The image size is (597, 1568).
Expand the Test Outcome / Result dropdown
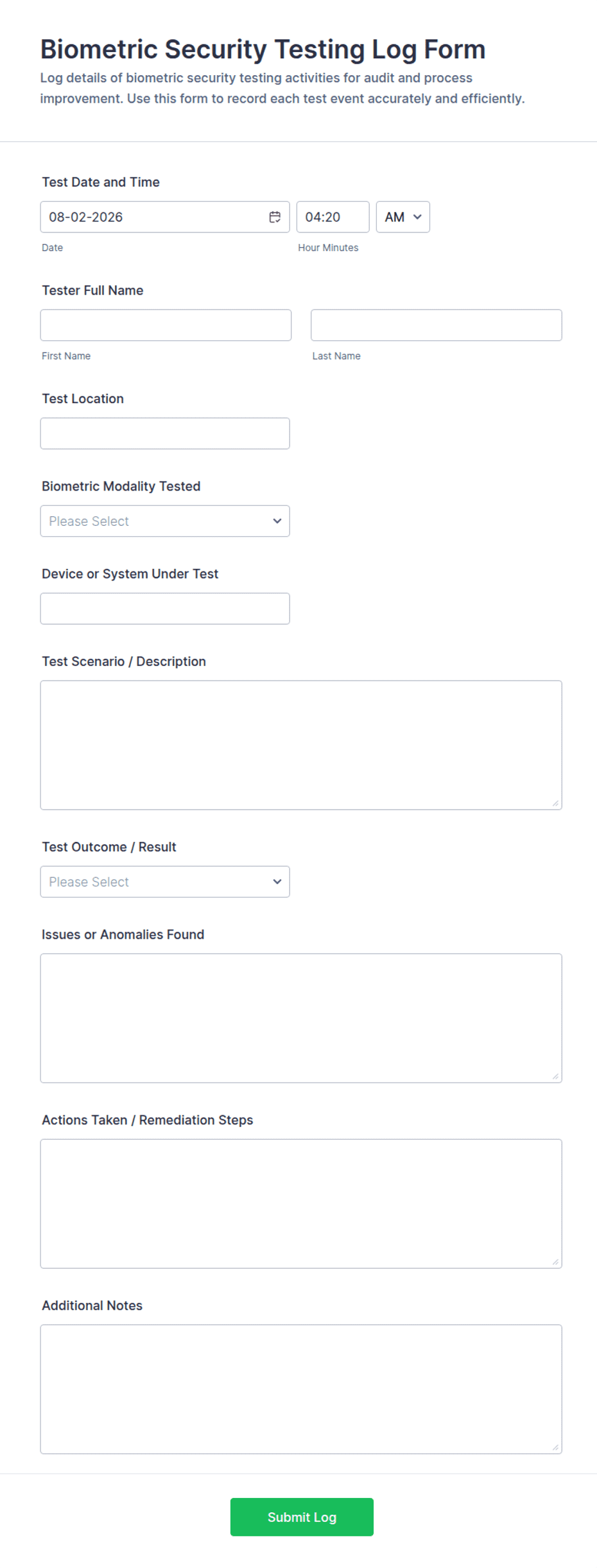(165, 882)
